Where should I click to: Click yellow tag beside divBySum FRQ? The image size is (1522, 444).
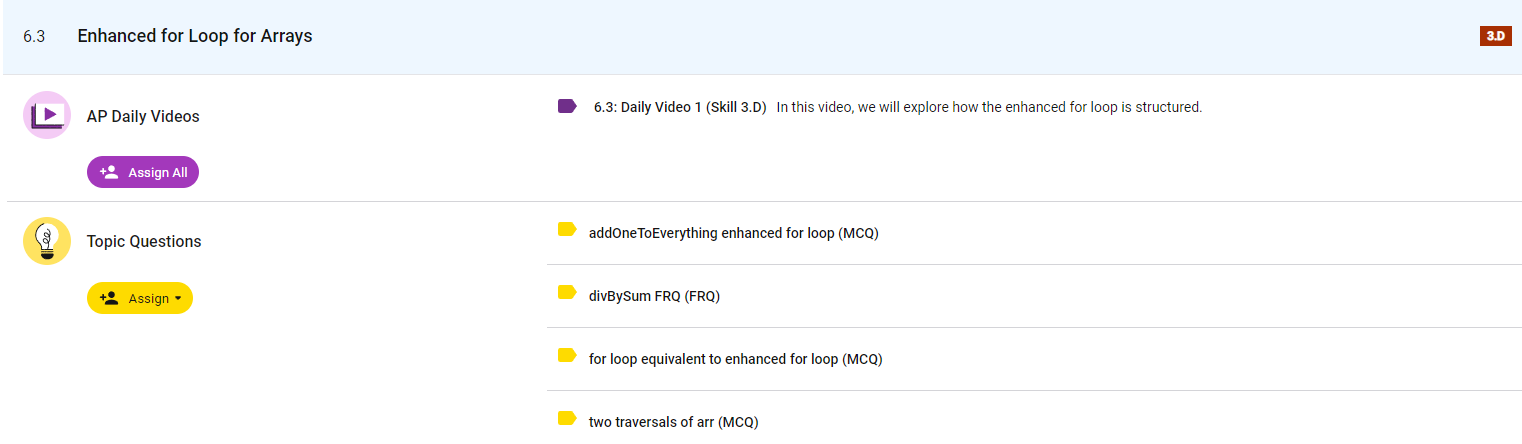pyautogui.click(x=567, y=294)
